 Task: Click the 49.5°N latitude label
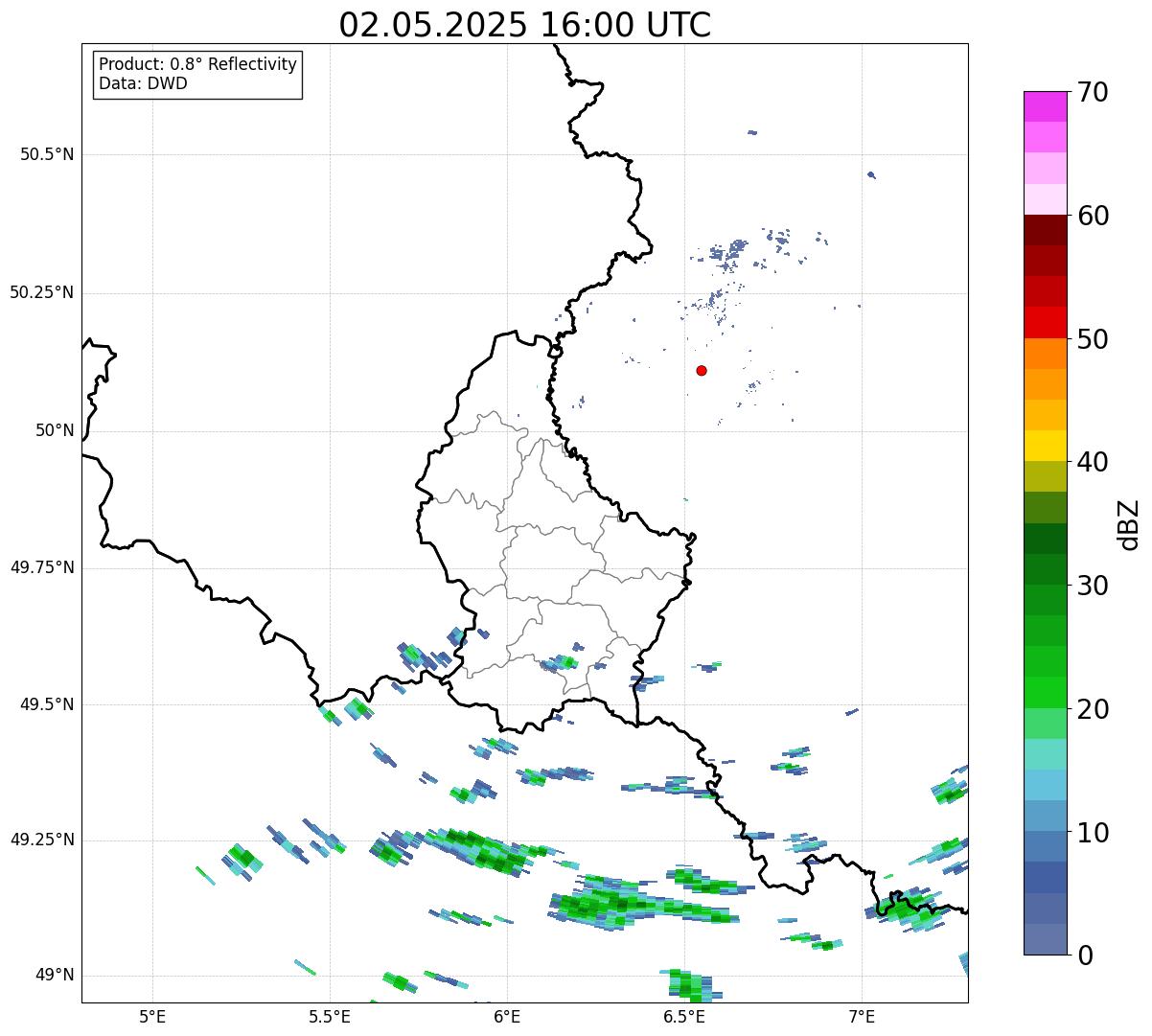(x=47, y=704)
